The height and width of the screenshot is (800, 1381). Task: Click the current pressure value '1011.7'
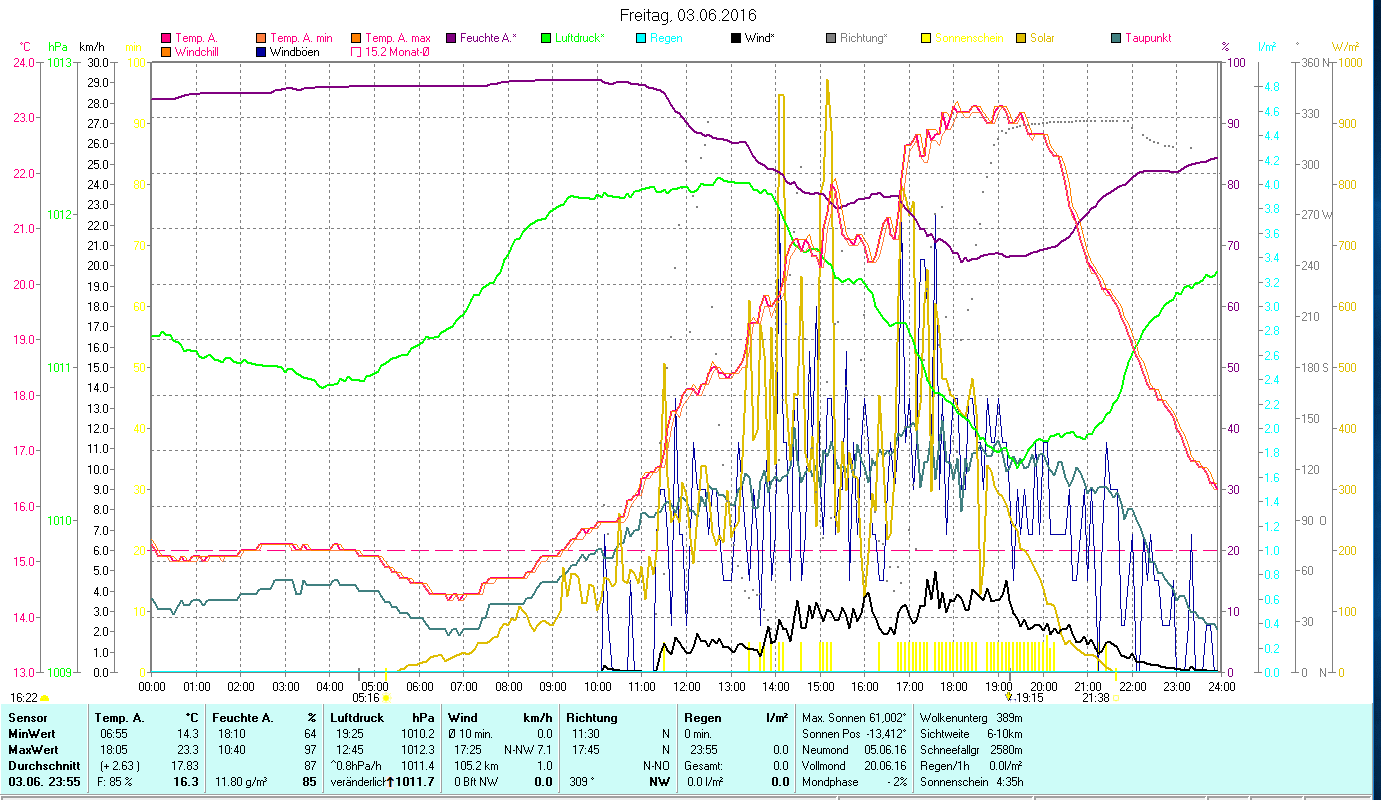point(415,782)
